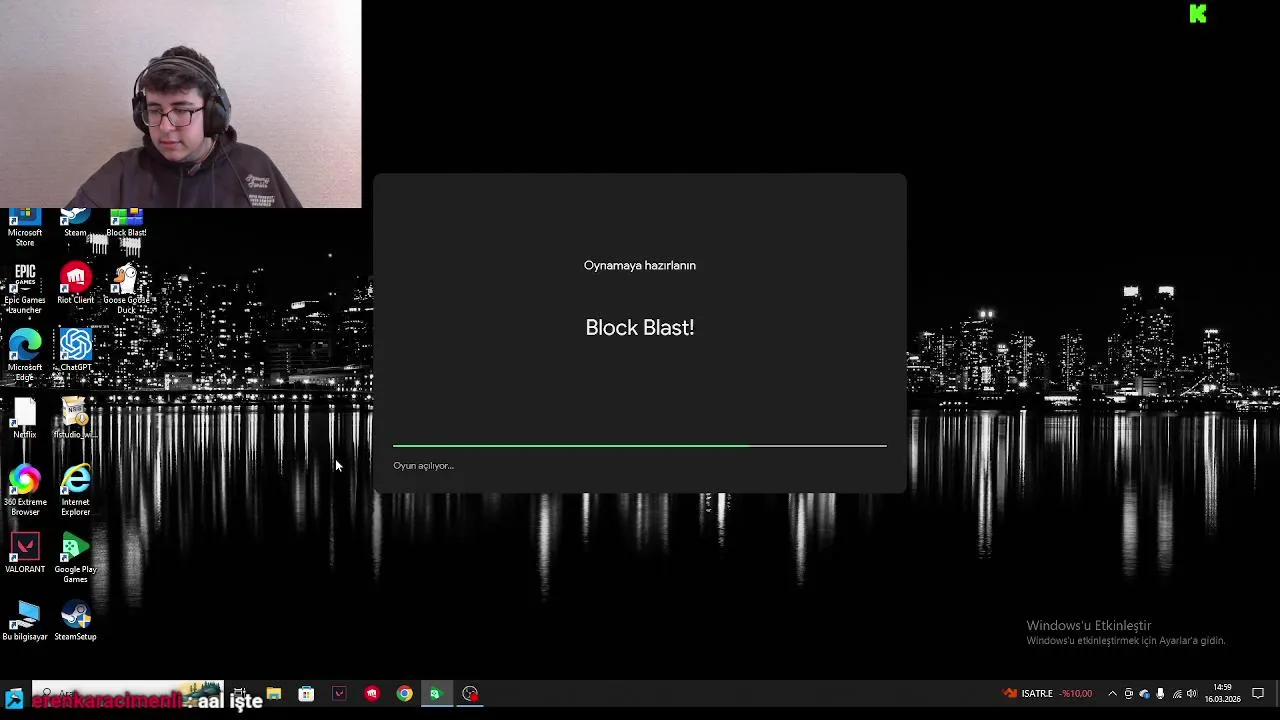Select the Bu bilgisayar desktop icon
This screenshot has width=1280, height=720.
click(x=25, y=621)
